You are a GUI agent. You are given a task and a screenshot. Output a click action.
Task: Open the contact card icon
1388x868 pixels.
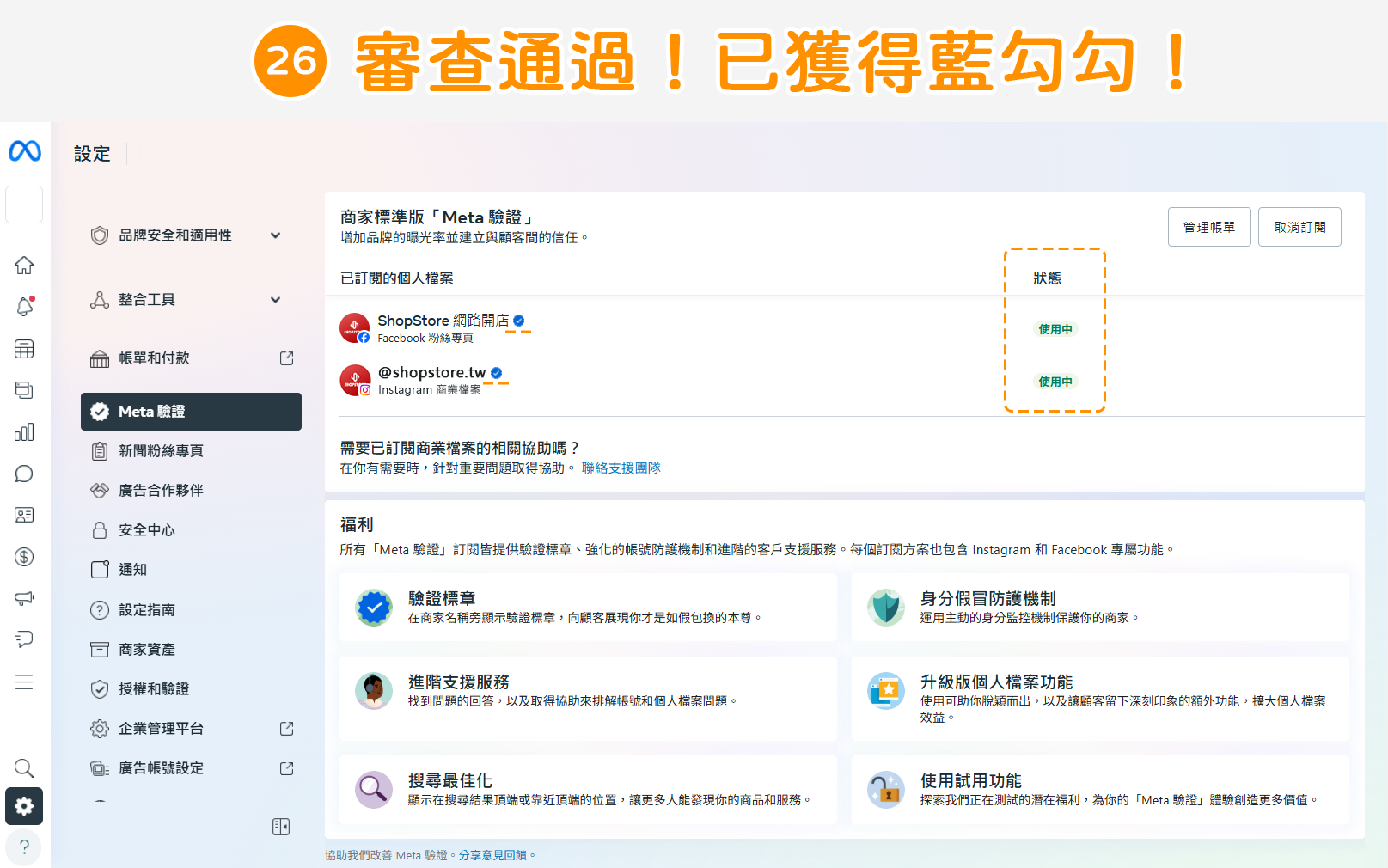(24, 515)
